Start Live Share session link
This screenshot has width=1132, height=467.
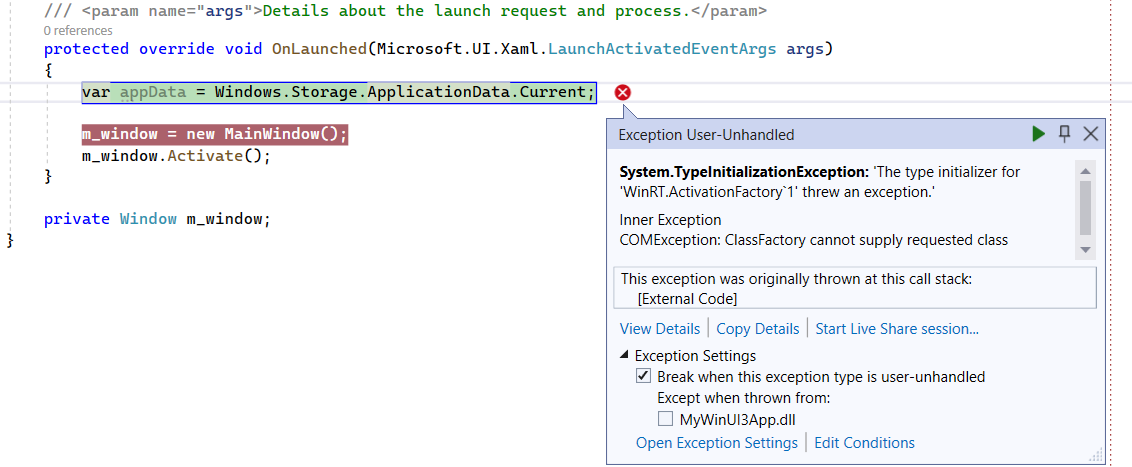897,328
